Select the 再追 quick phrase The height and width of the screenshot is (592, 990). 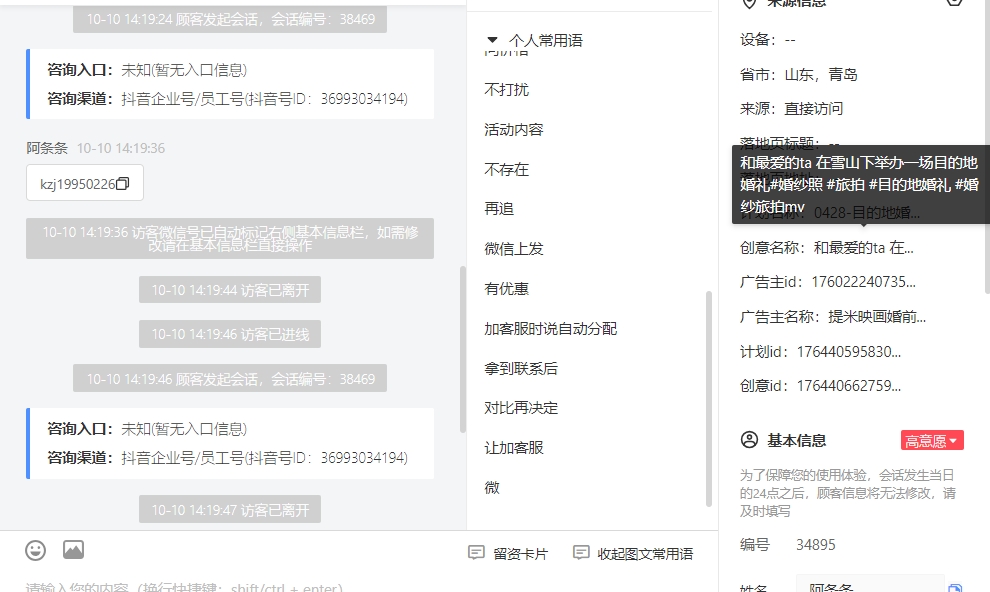pyautogui.click(x=499, y=209)
